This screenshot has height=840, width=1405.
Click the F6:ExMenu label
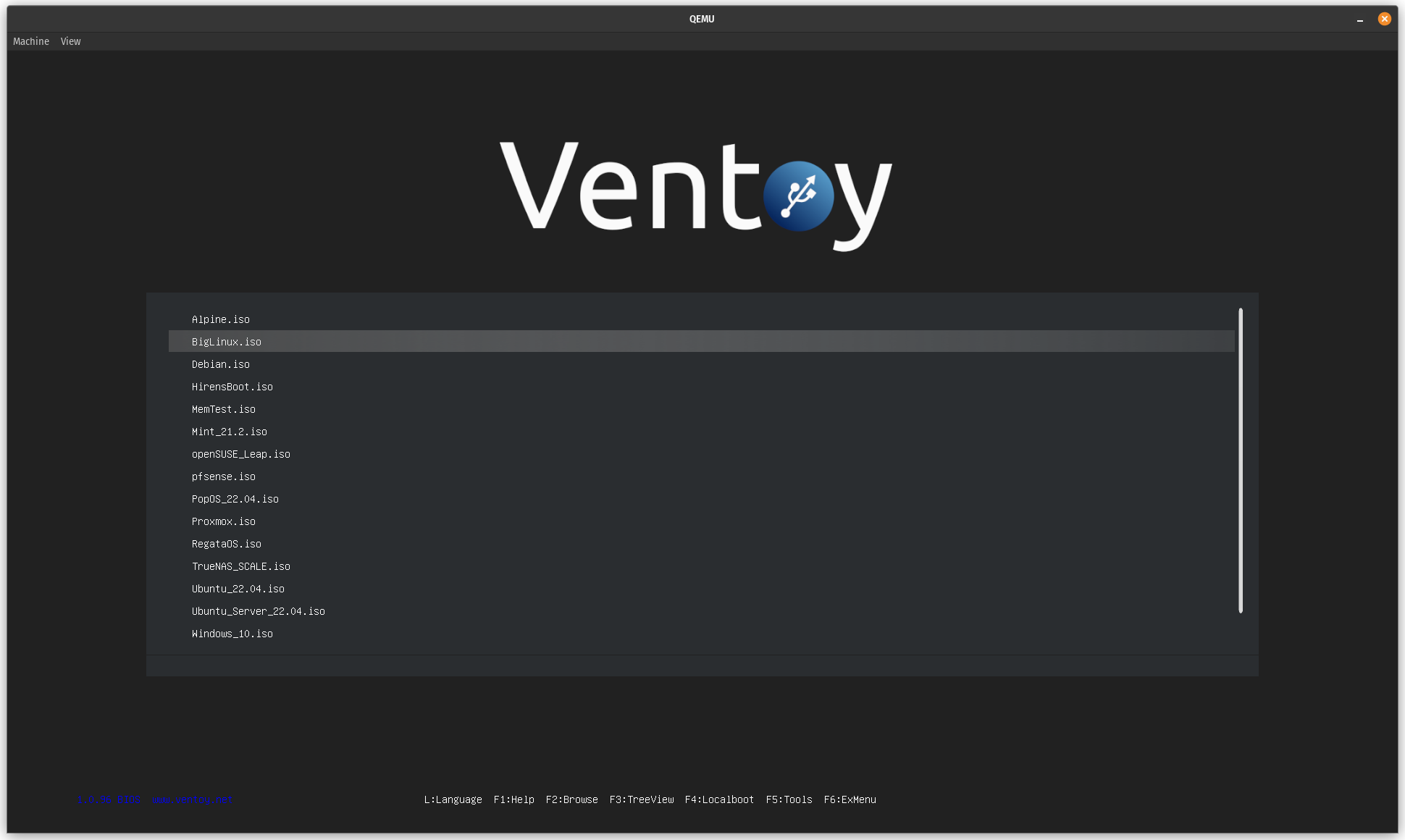[x=850, y=799]
